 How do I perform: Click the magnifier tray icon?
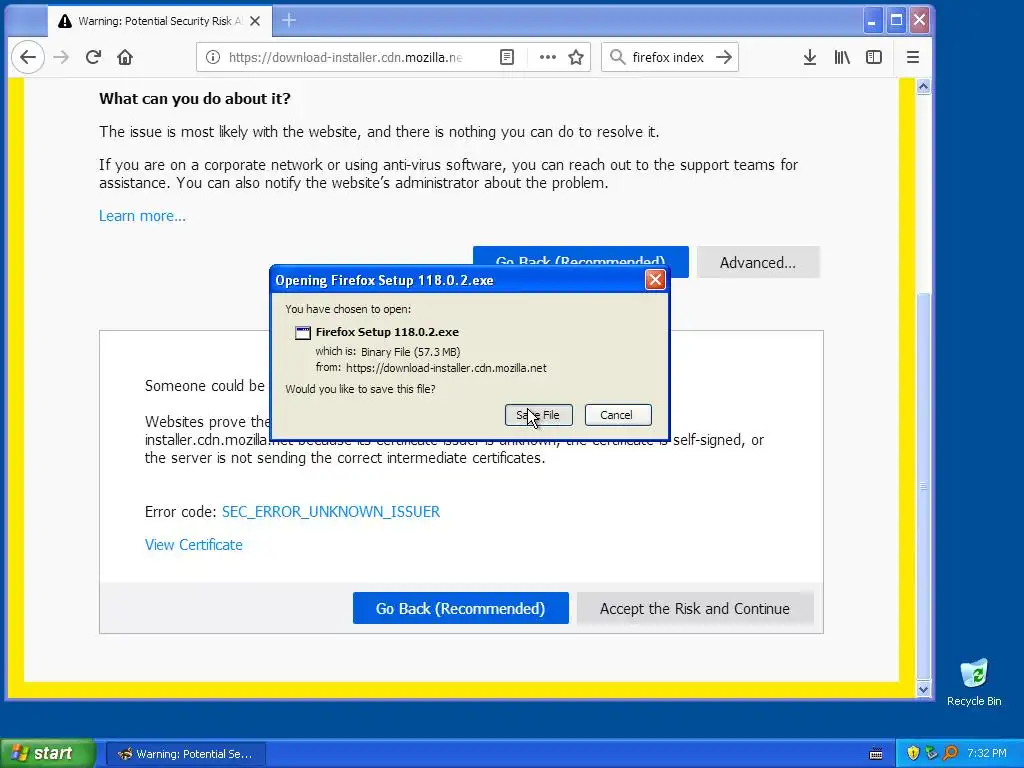[950, 754]
